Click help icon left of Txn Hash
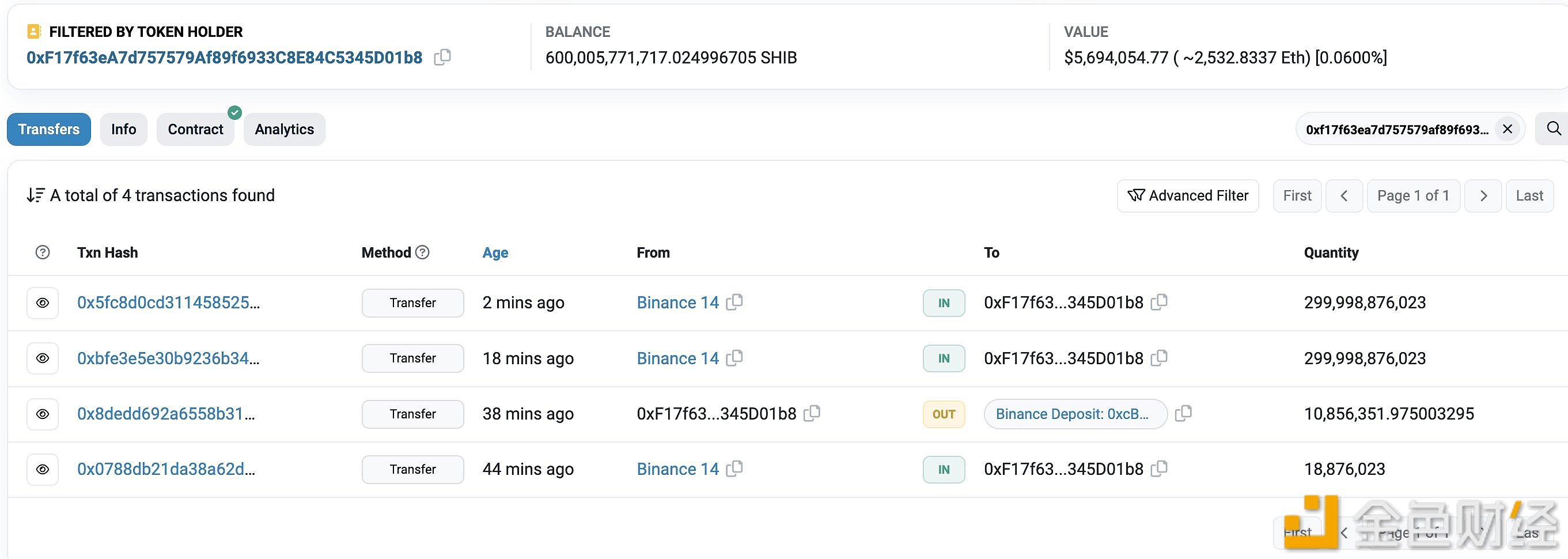 (43, 252)
